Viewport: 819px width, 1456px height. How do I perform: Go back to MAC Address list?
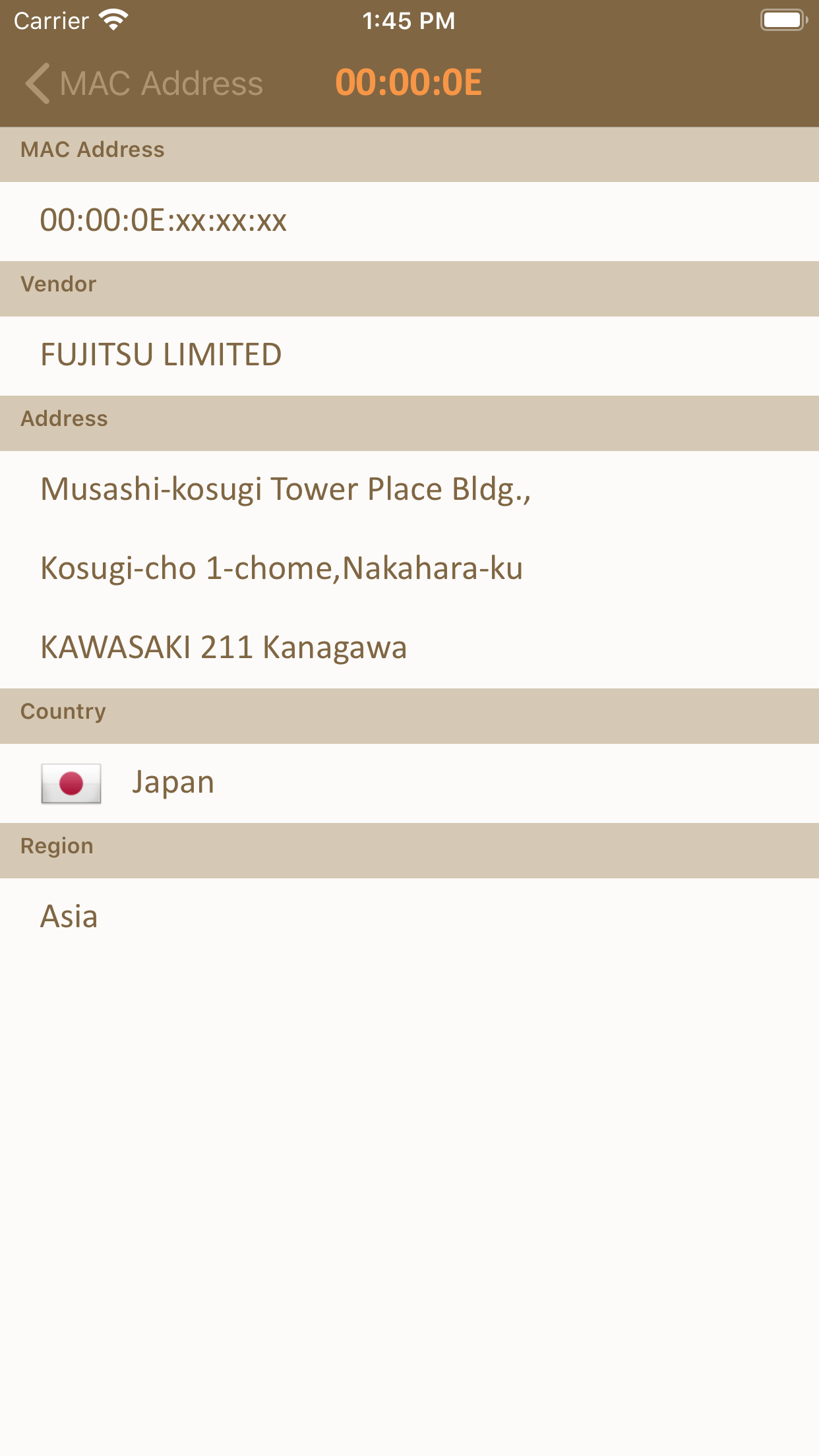pos(161,84)
